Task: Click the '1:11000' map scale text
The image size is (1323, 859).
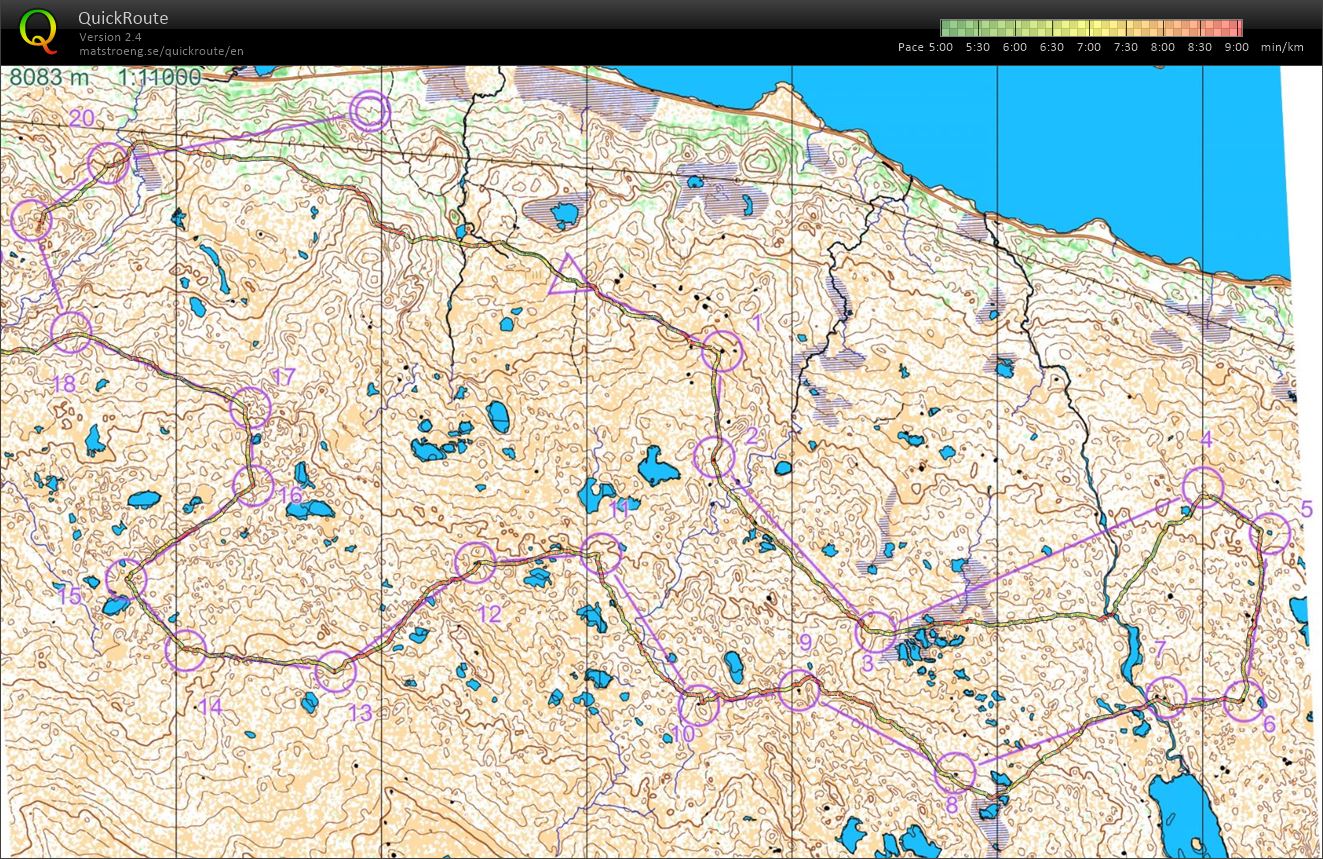Action: (159, 77)
